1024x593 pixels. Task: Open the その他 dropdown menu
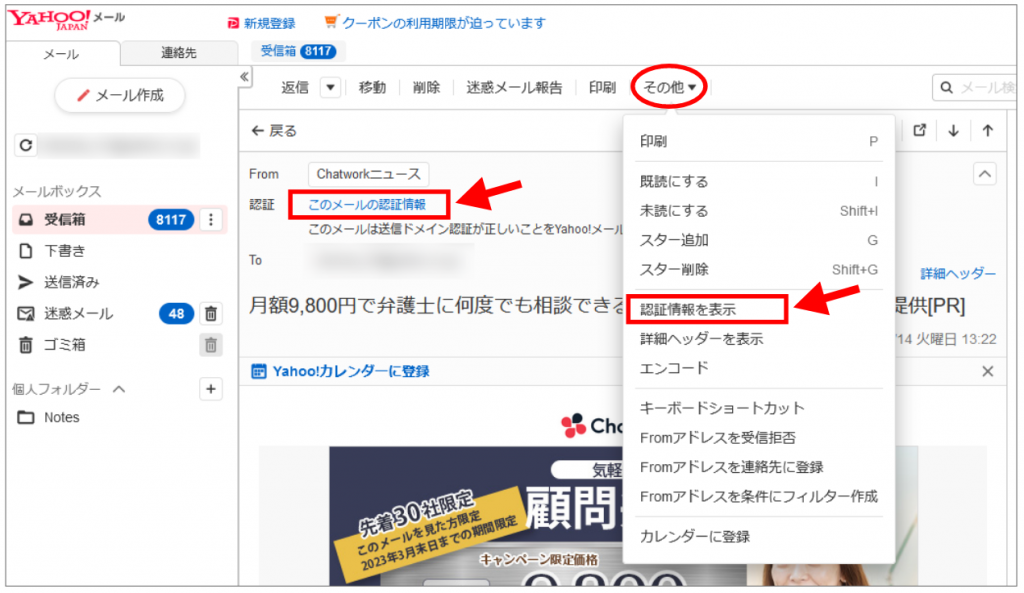pos(669,87)
